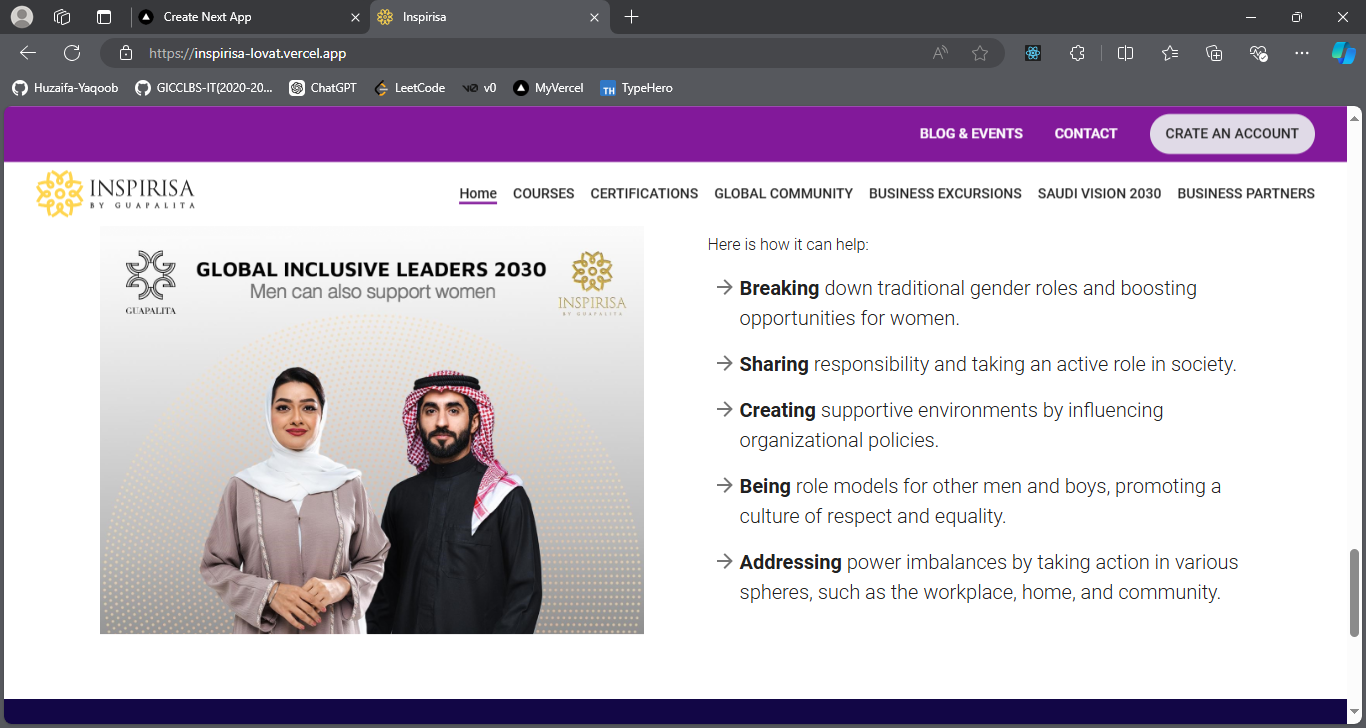Toggle the vertical tabs icon
1366x728 pixels.
coord(104,17)
